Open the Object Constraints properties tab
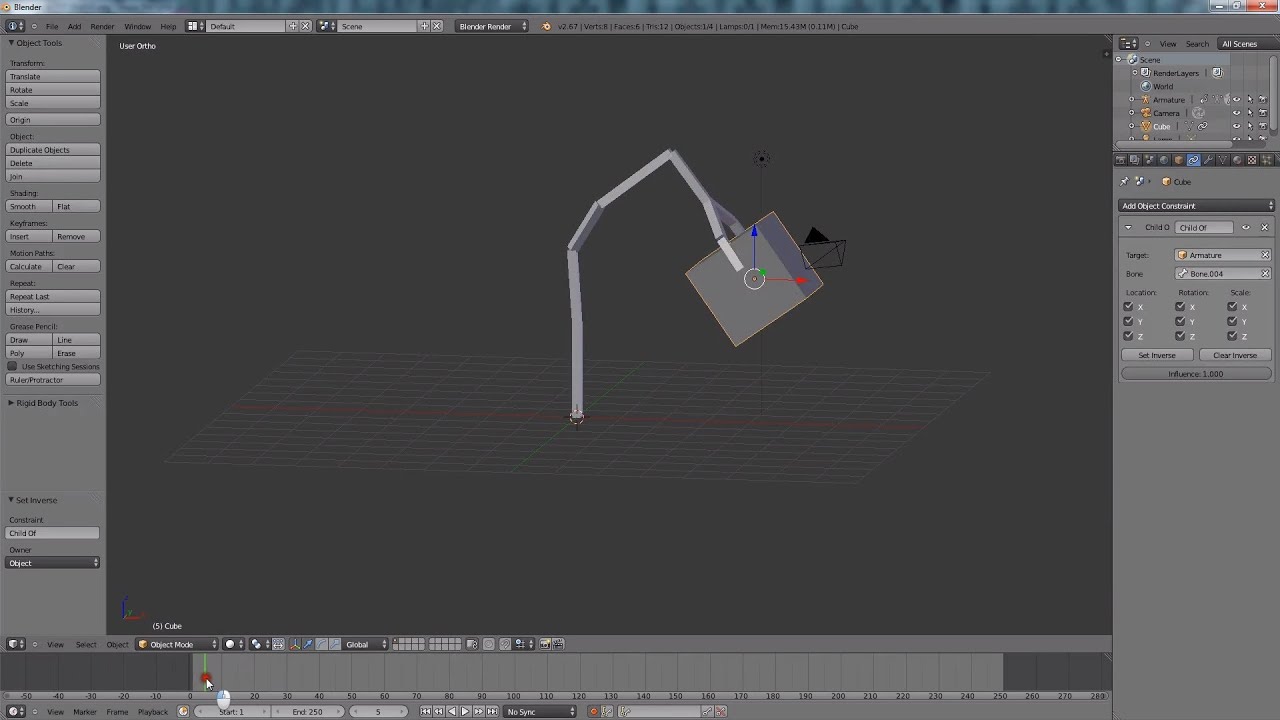Image resolution: width=1280 pixels, height=720 pixels. (x=1193, y=159)
